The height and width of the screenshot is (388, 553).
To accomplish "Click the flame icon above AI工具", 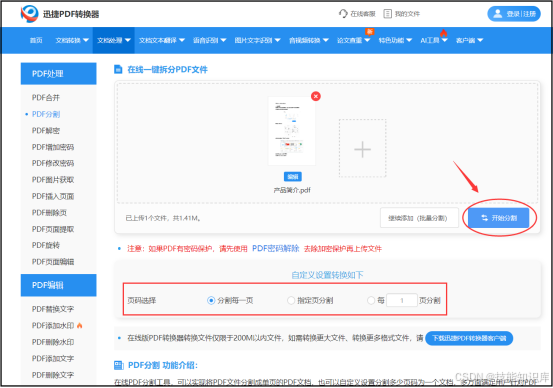I will 443,33.
